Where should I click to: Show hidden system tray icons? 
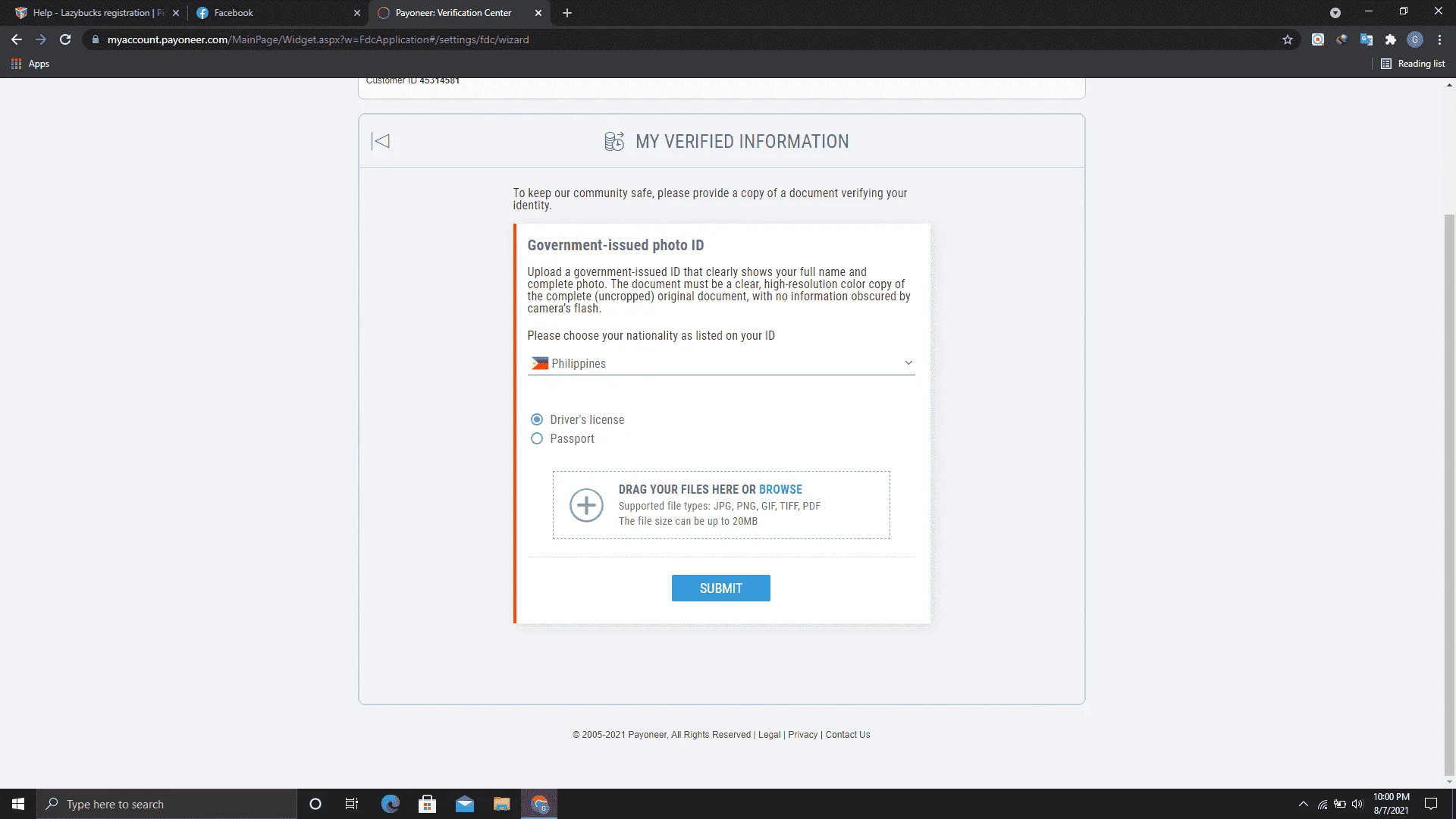point(1304,804)
